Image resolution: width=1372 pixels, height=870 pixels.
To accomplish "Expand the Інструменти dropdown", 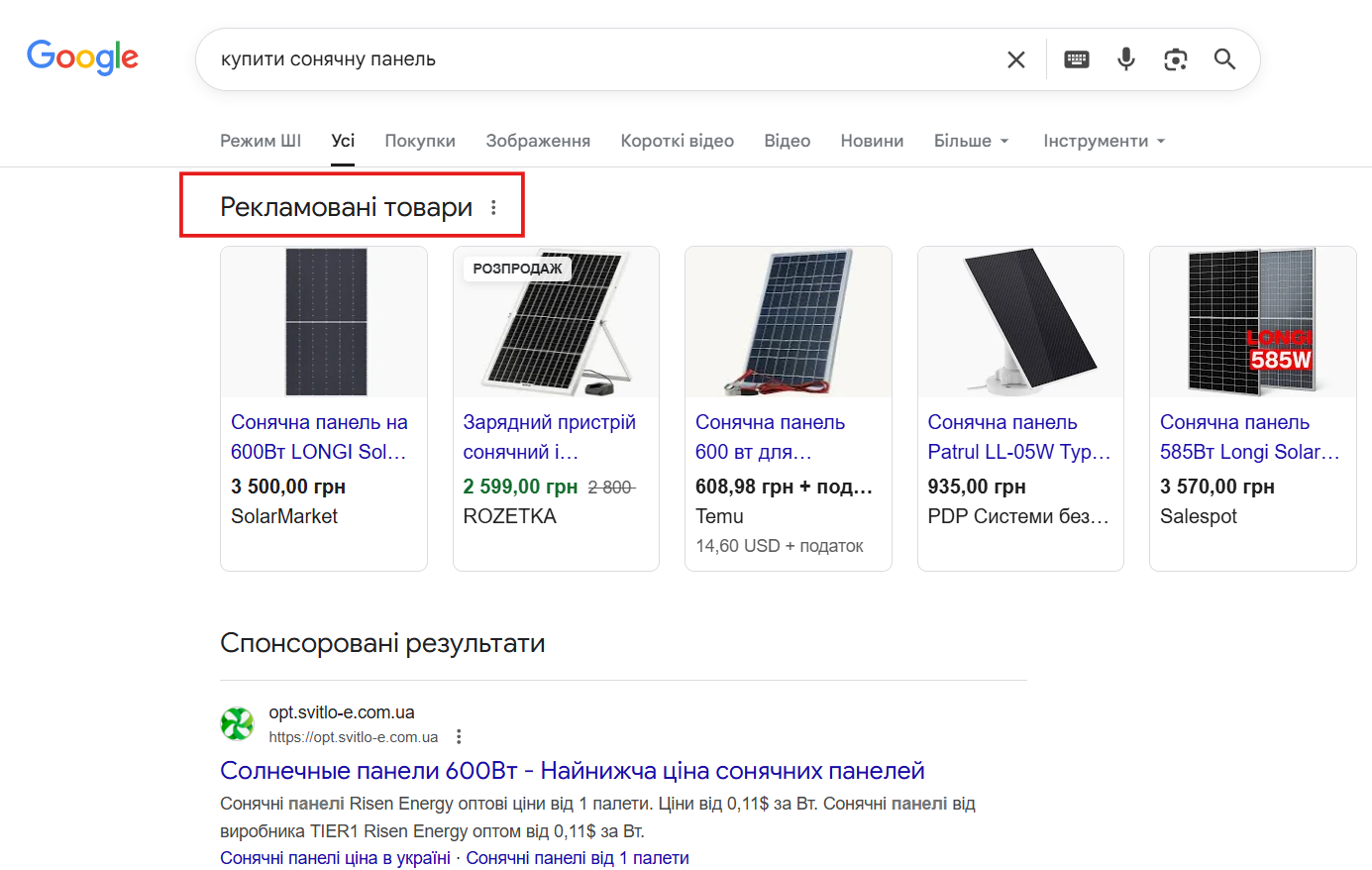I will (x=1104, y=141).
